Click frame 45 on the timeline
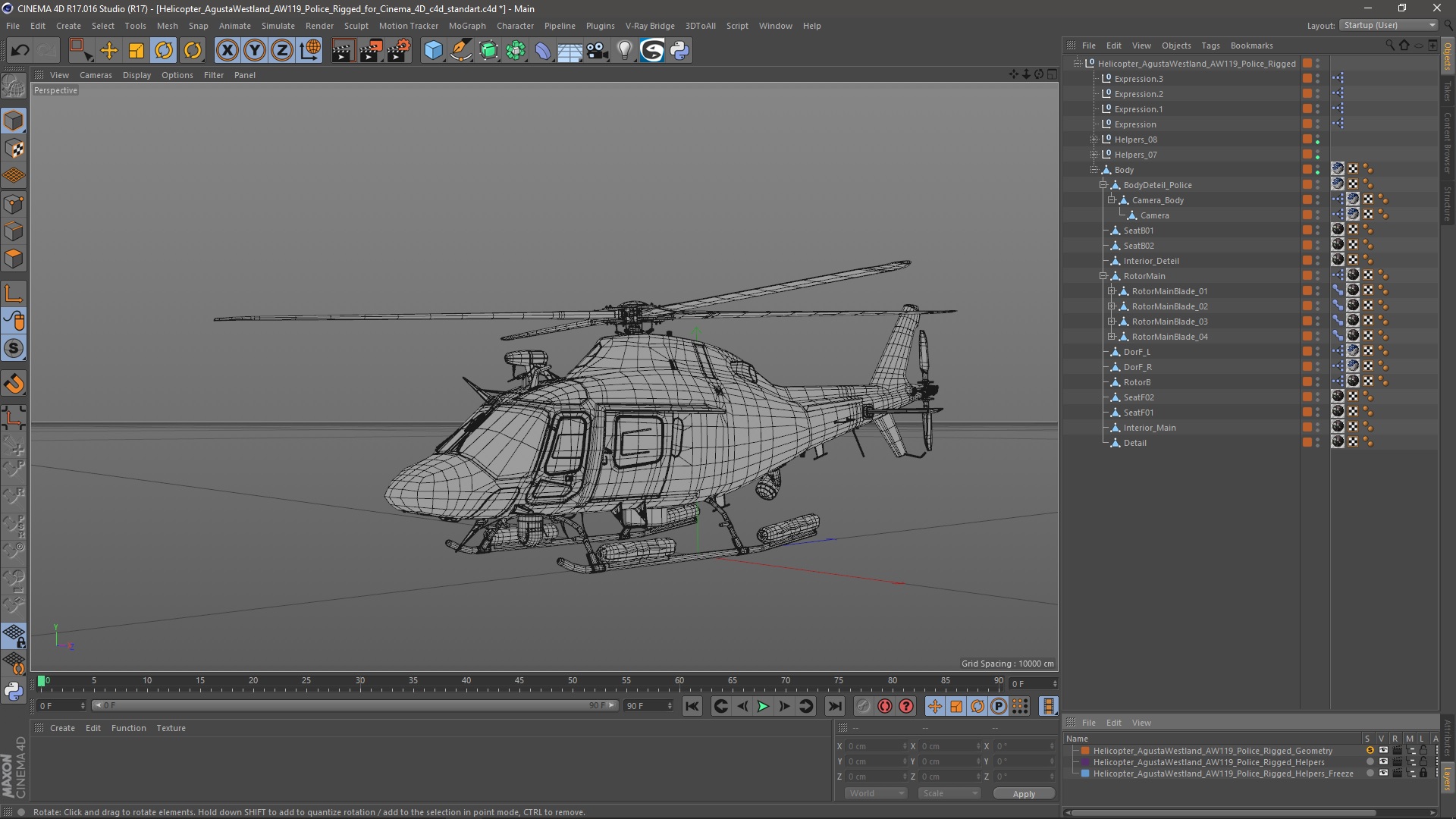Viewport: 1456px width, 819px height. point(519,682)
